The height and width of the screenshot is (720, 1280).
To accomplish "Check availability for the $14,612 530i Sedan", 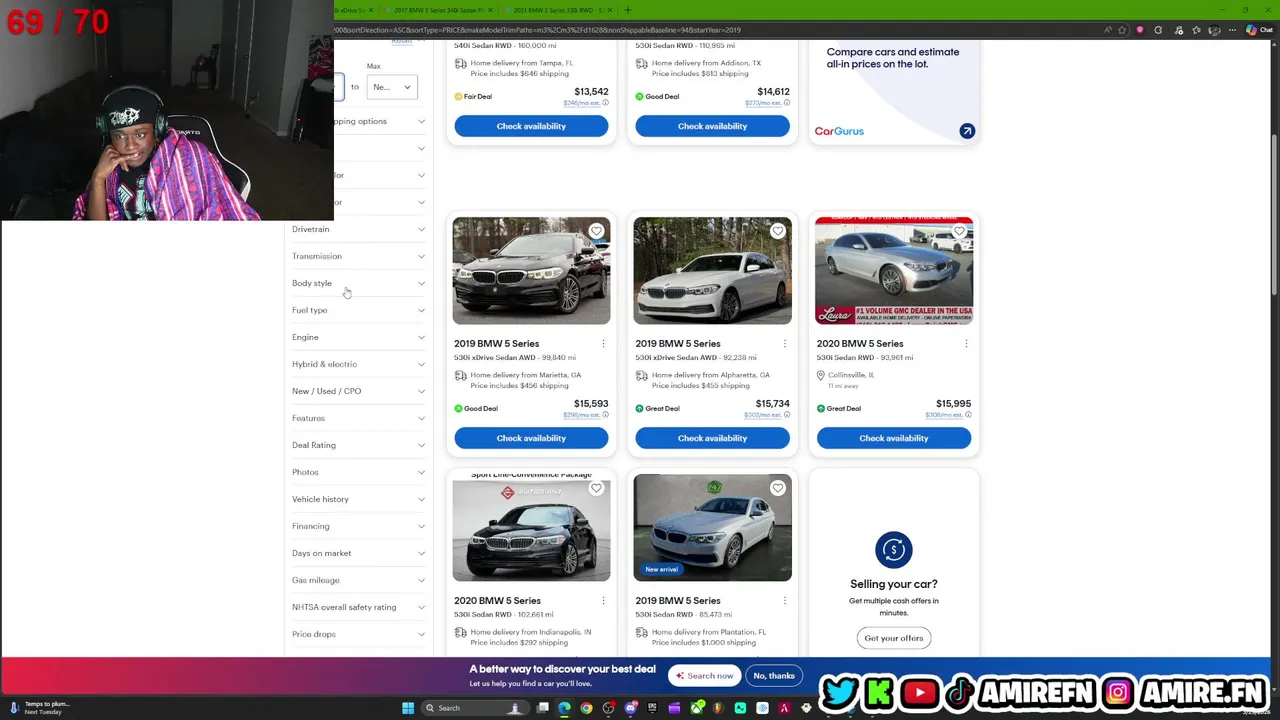I will pyautogui.click(x=712, y=126).
